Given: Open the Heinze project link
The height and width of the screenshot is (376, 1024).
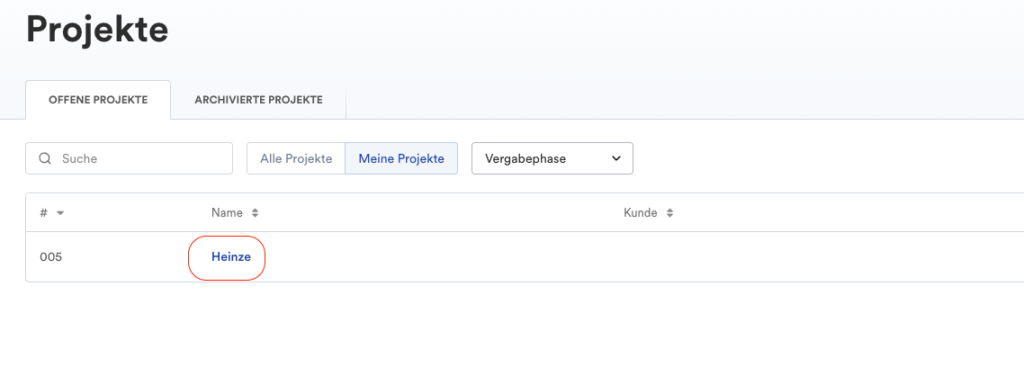Looking at the screenshot, I should [x=231, y=257].
